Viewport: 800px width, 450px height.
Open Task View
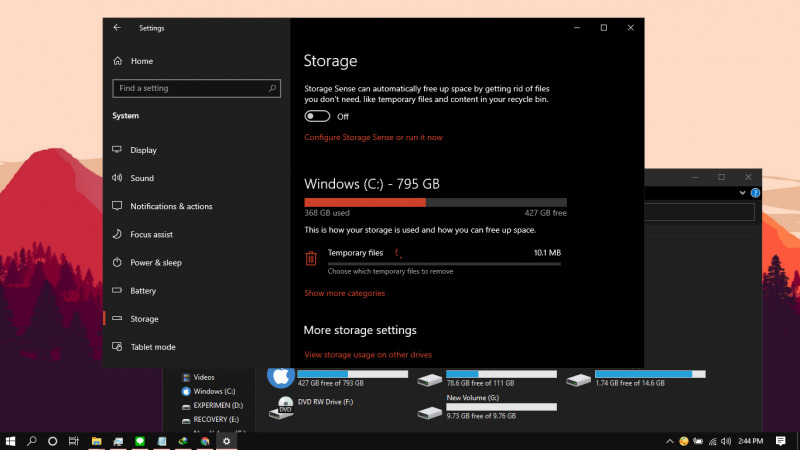pyautogui.click(x=74, y=441)
